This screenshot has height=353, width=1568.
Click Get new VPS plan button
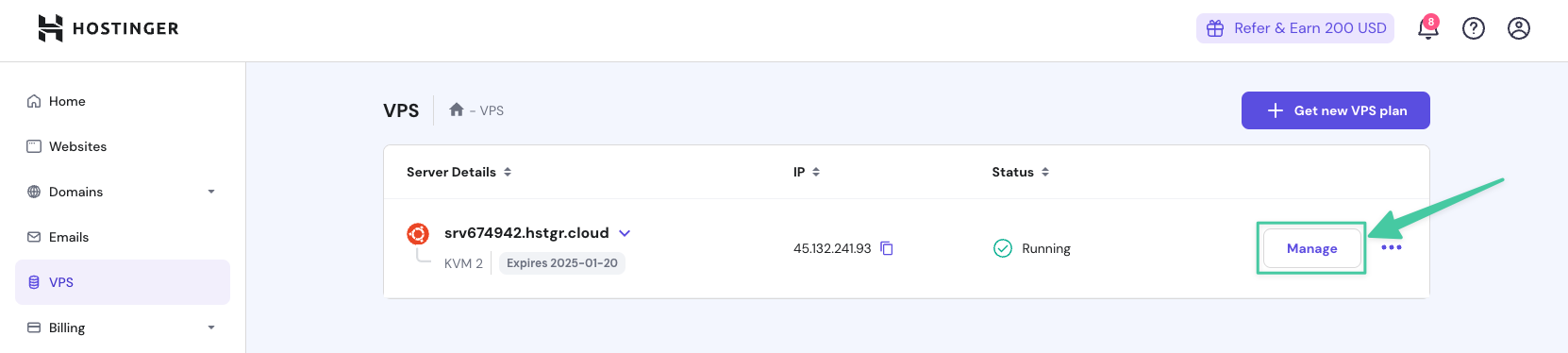1335,110
